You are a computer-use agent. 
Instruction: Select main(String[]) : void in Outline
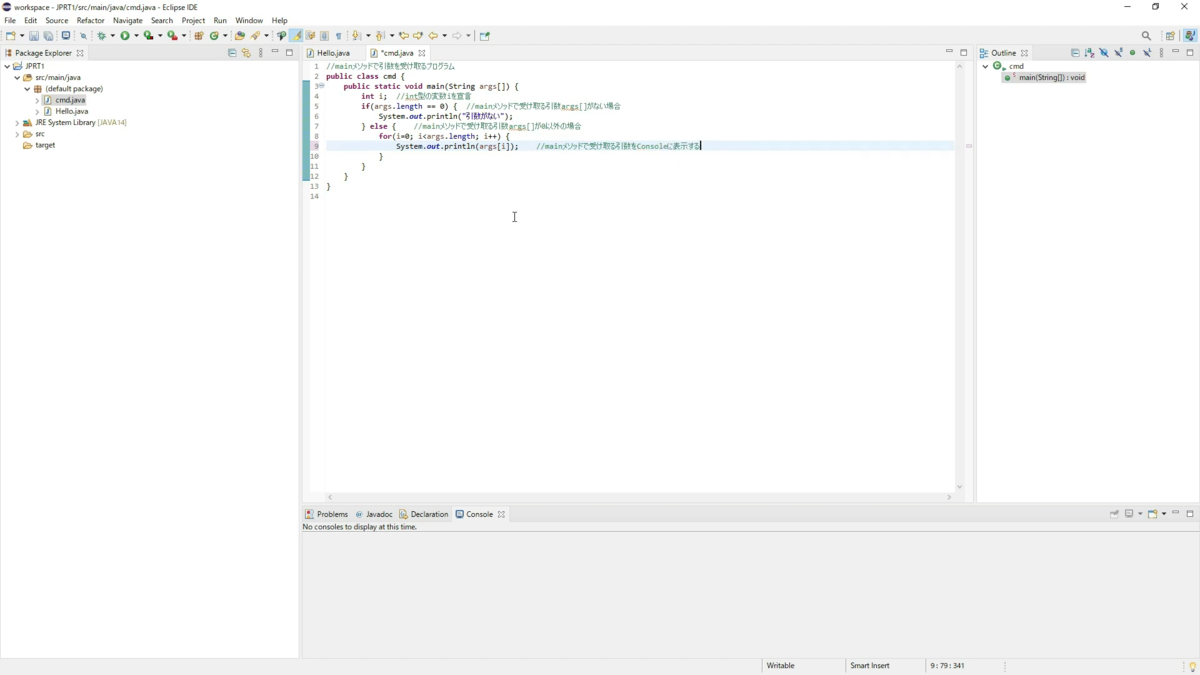tap(1045, 77)
